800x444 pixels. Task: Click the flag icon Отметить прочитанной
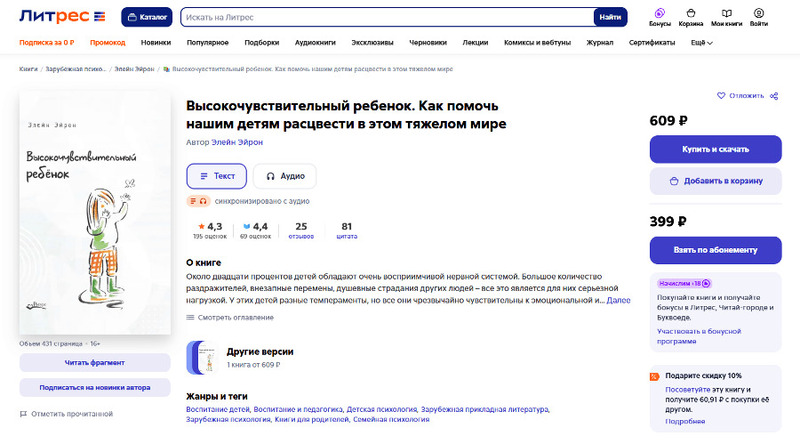point(23,414)
